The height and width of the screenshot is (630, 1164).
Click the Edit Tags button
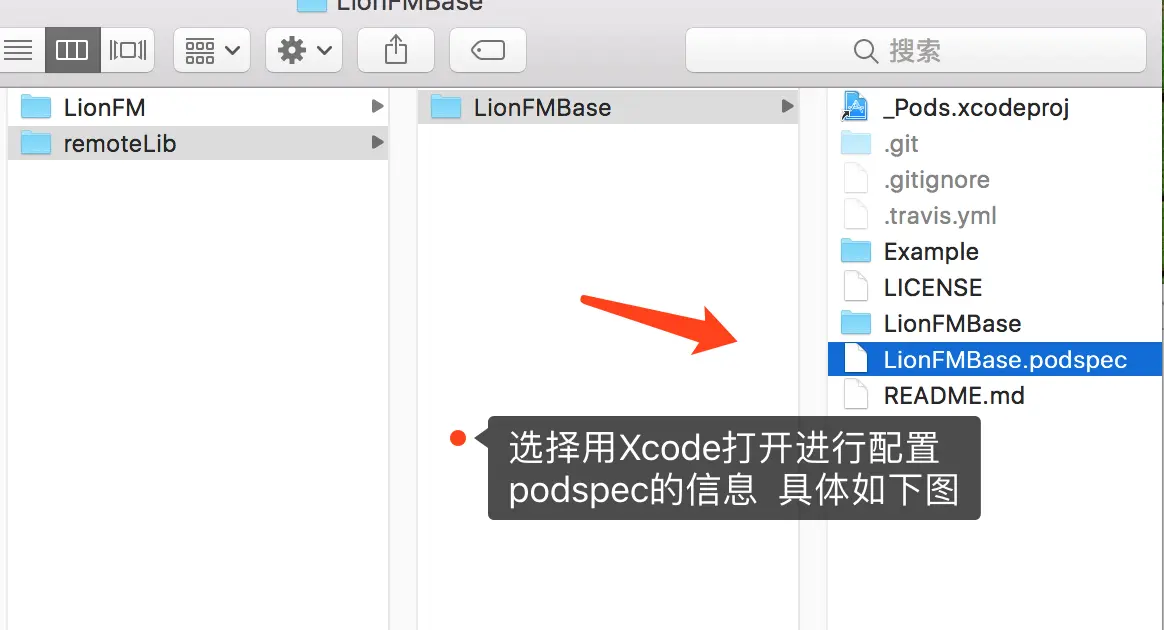coord(488,50)
